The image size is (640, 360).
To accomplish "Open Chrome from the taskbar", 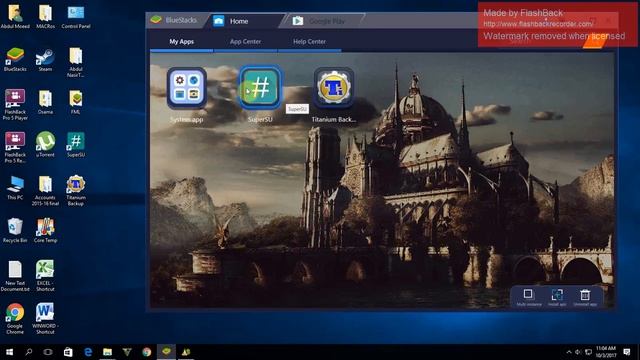I will [147, 352].
